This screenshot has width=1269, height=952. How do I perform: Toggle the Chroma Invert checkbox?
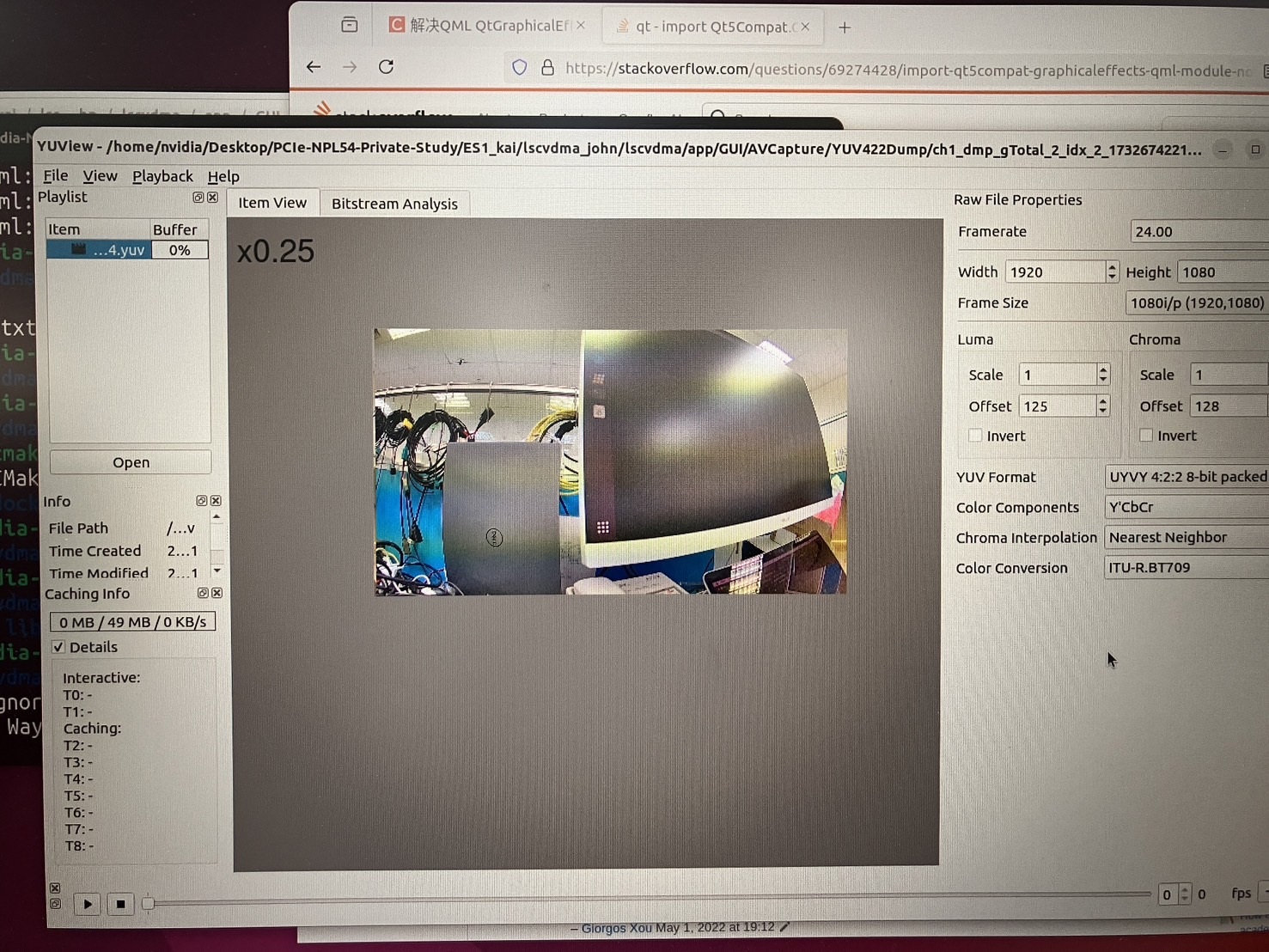pos(1146,436)
